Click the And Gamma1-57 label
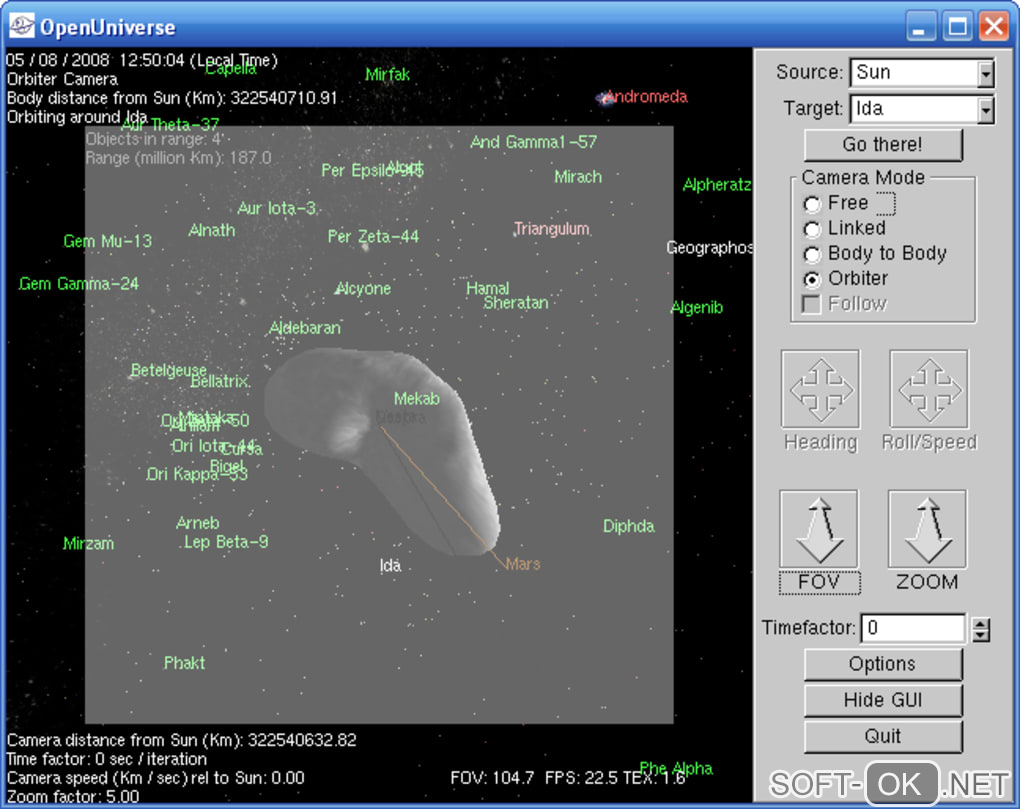This screenshot has height=809, width=1020. (533, 142)
